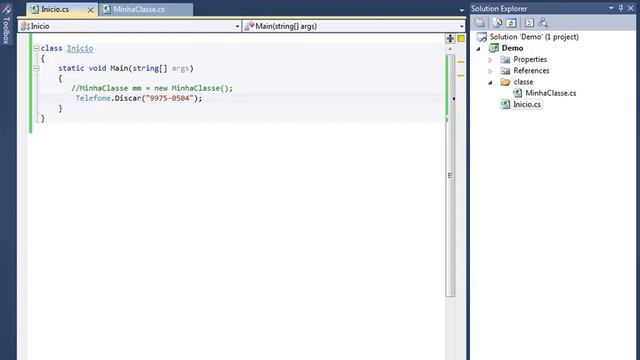Click the "9975-0504" string literal
640x360 pixels.
click(169, 98)
